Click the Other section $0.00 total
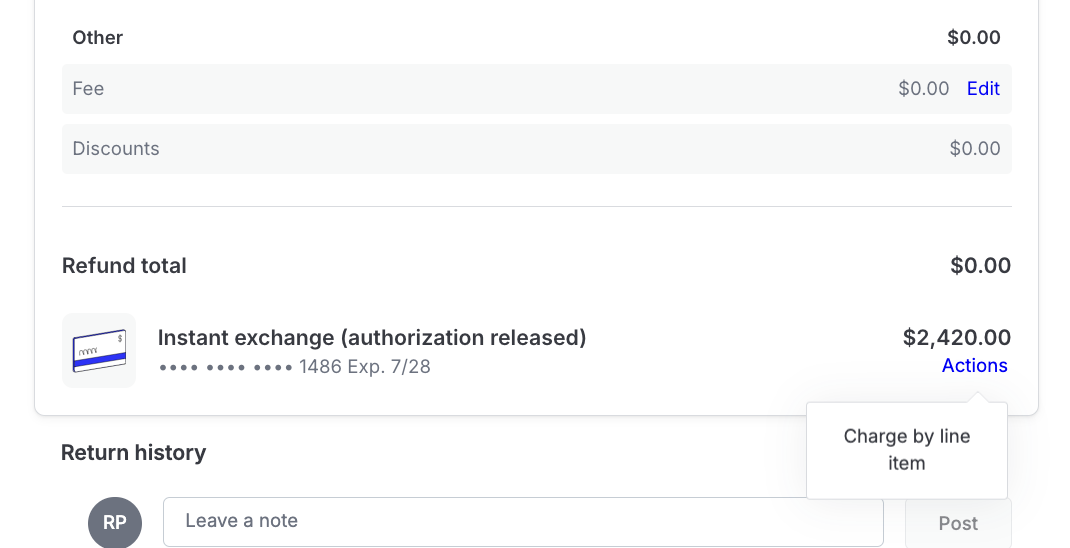The width and height of the screenshot is (1070, 548). click(x=973, y=38)
